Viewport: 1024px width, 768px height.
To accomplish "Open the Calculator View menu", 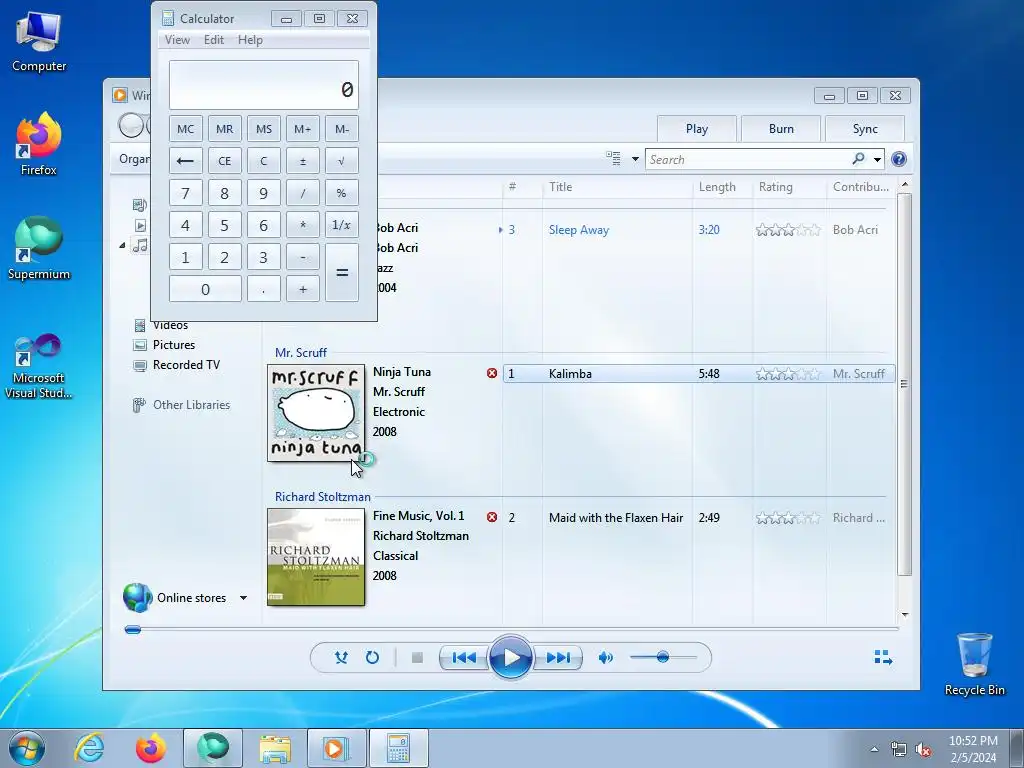I will pyautogui.click(x=177, y=40).
